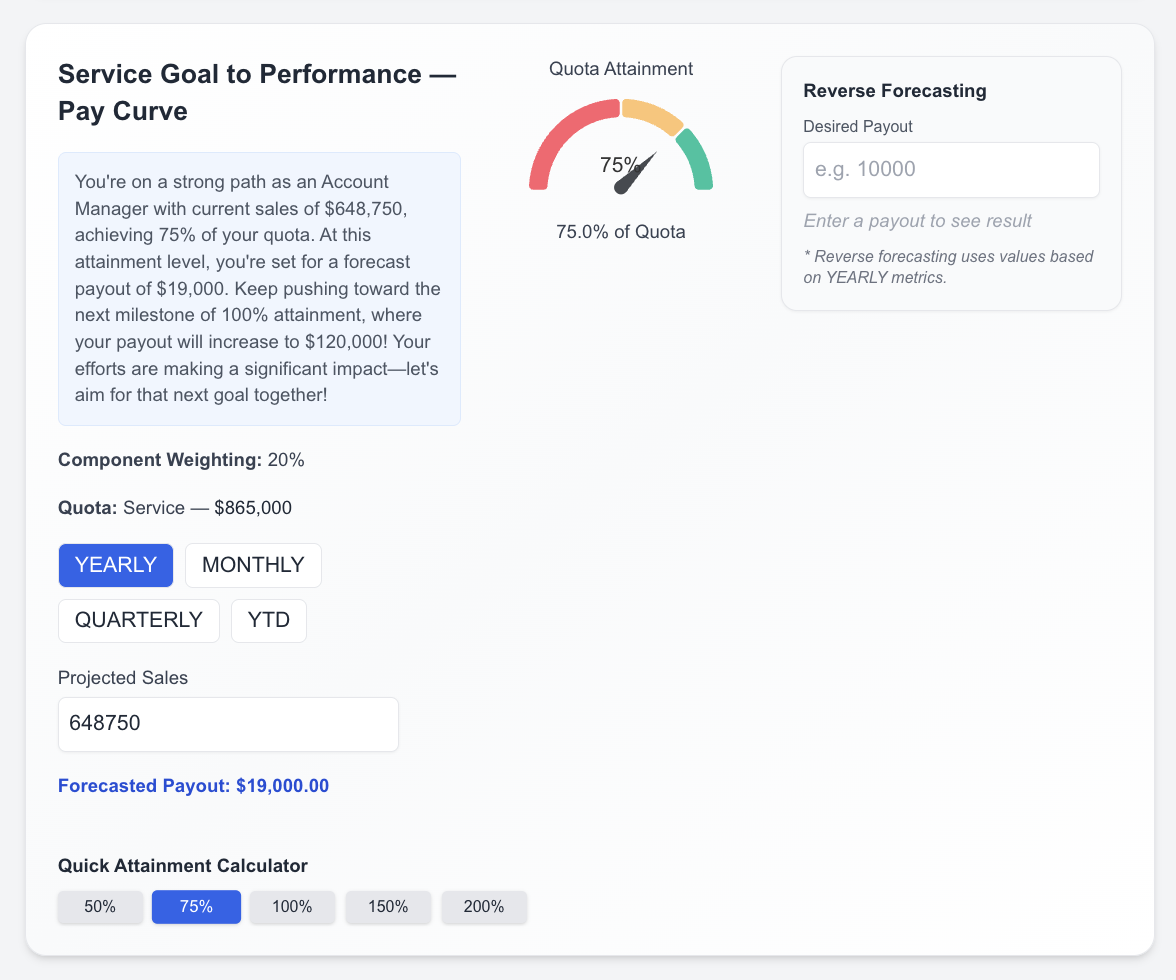Click the "75.0% of Quota" label
Image resolution: width=1176 pixels, height=980 pixels.
tap(621, 232)
